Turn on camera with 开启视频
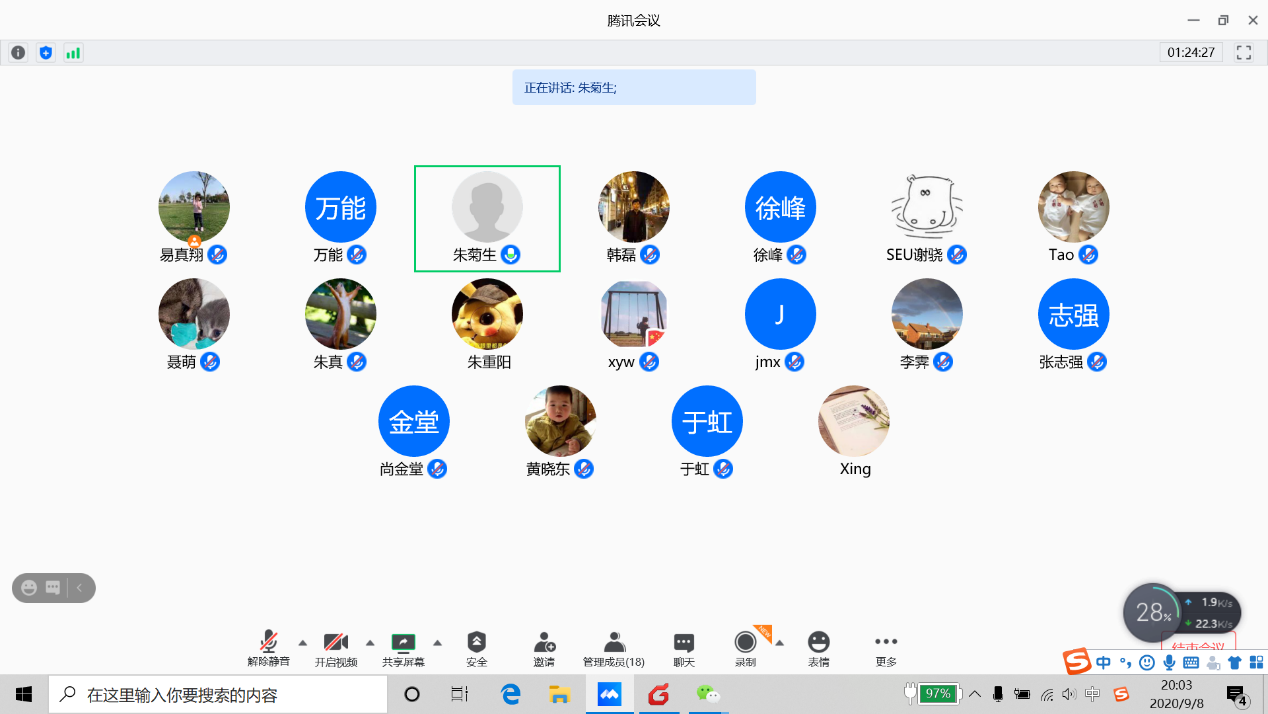The width and height of the screenshot is (1268, 714). pyautogui.click(x=336, y=648)
